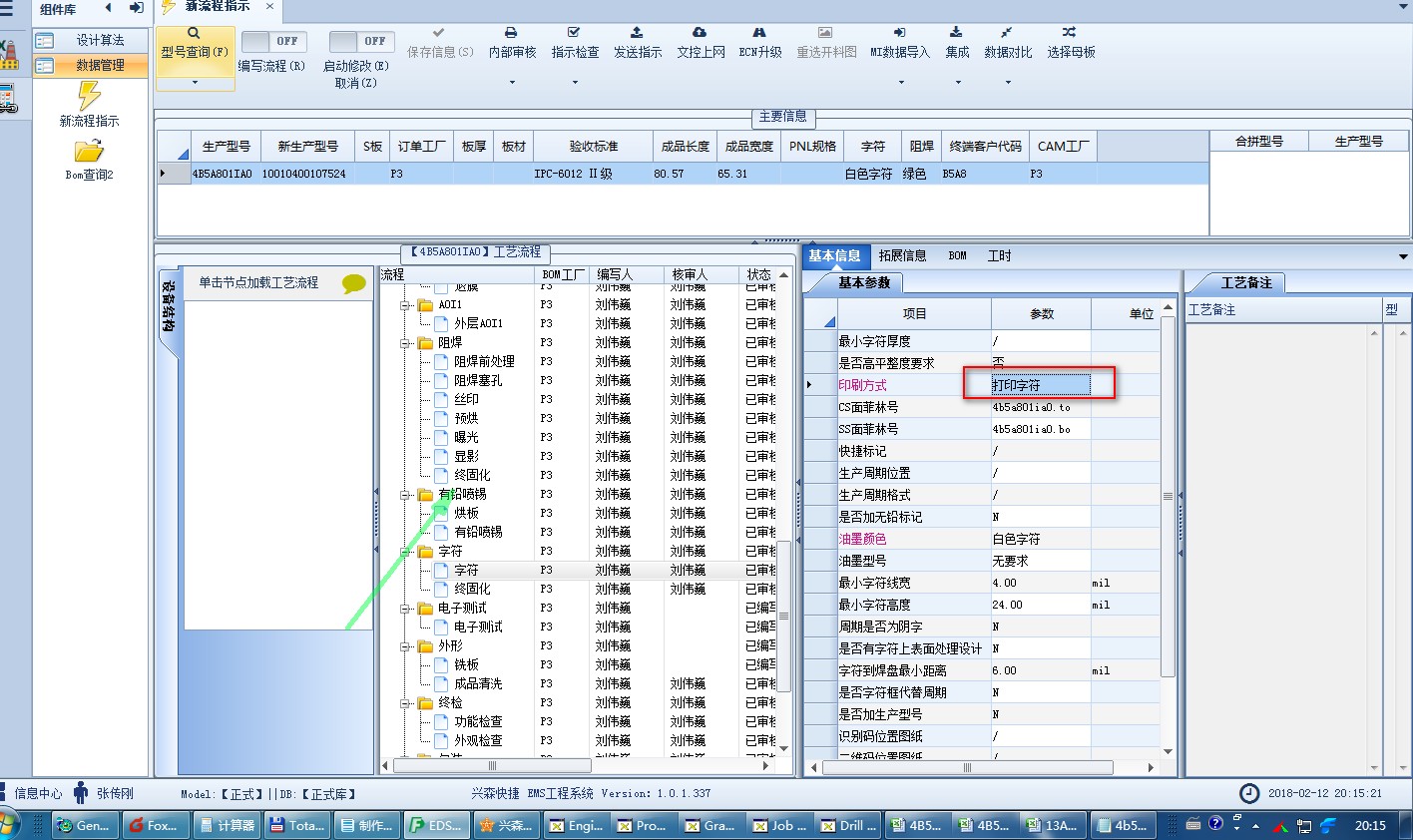Click the 内部审核 printer icon

(511, 33)
